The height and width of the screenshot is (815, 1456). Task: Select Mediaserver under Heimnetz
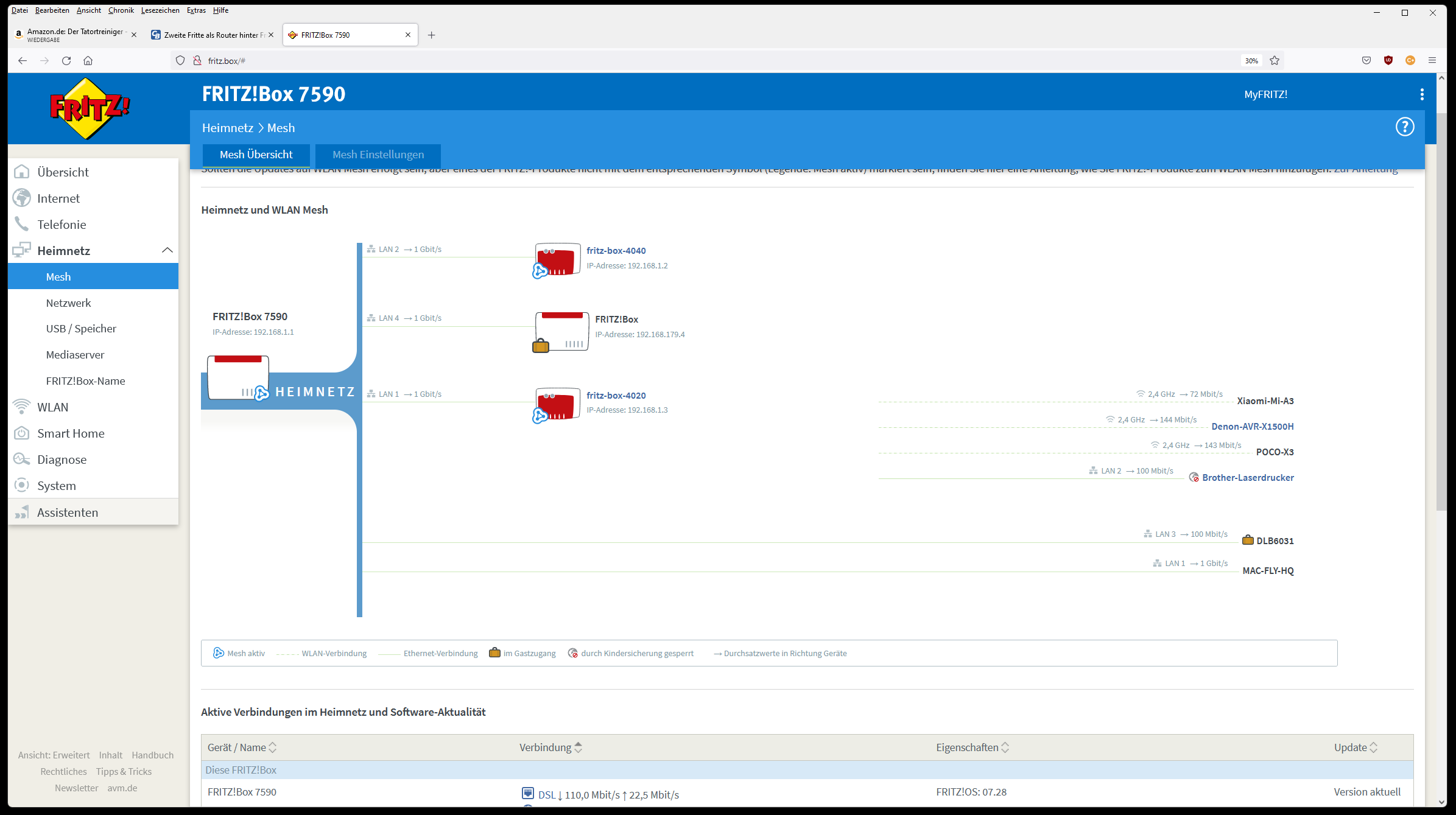tap(93, 355)
